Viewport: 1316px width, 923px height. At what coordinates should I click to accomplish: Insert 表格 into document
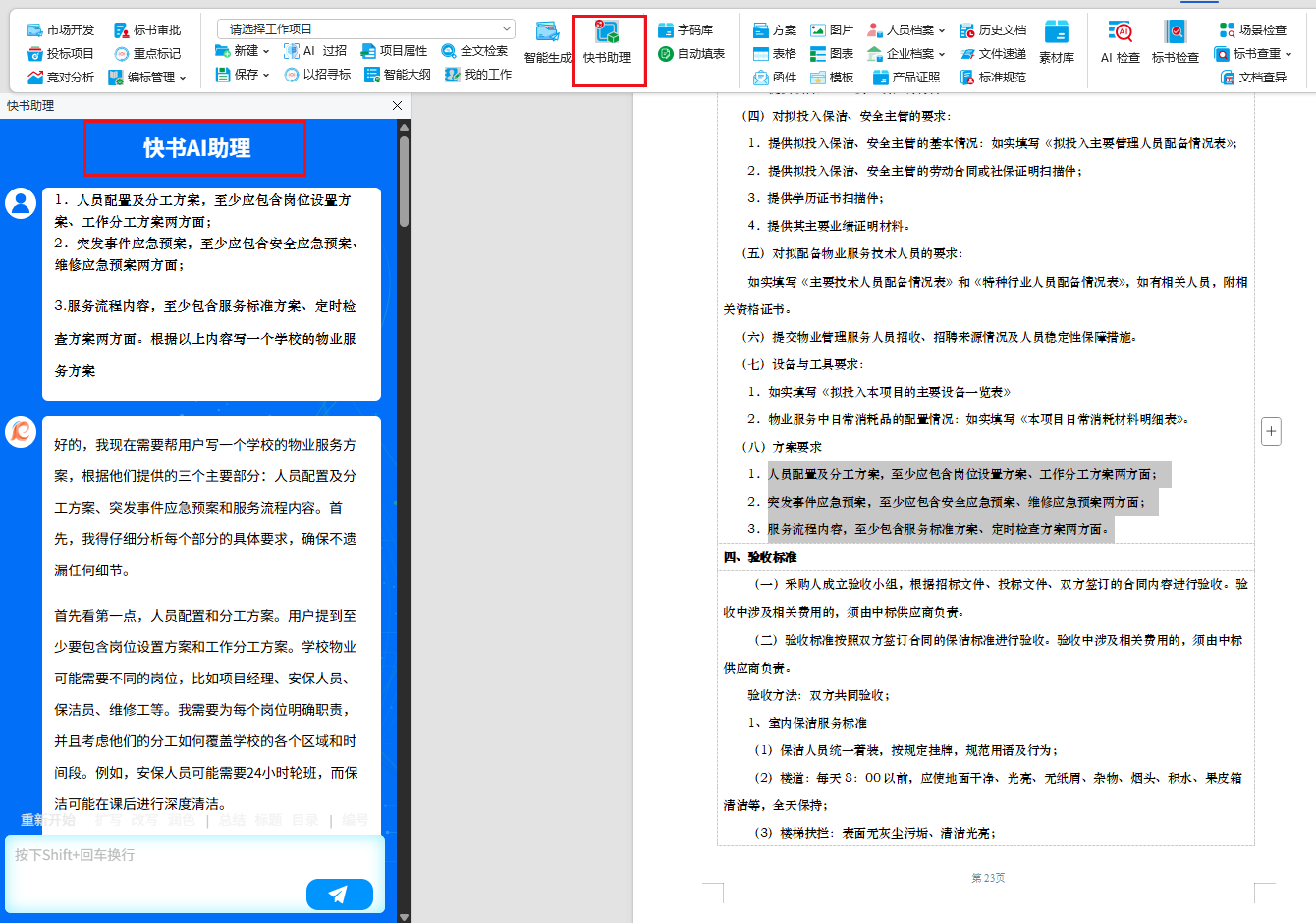[775, 53]
